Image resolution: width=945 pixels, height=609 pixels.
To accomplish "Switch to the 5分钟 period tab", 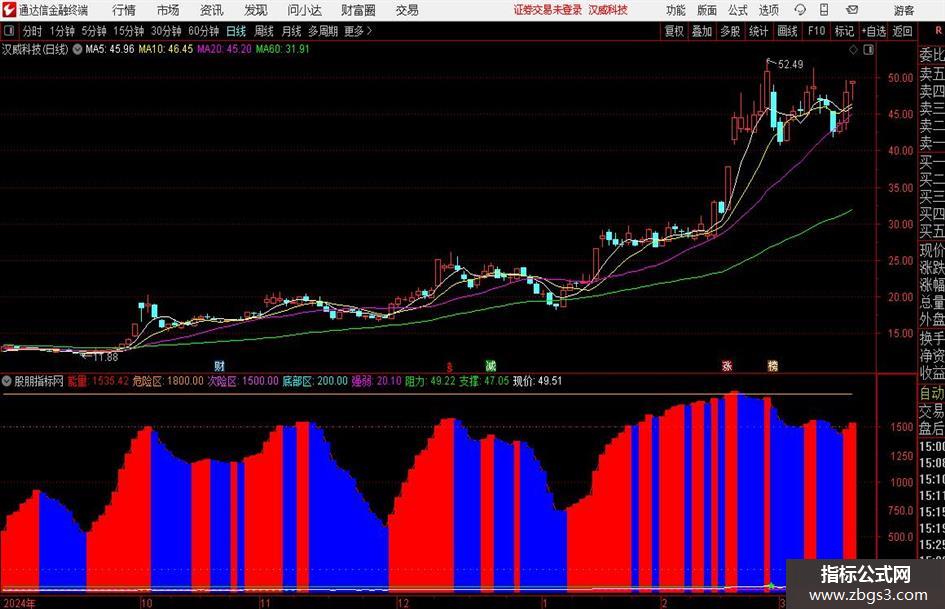I will (x=93, y=31).
